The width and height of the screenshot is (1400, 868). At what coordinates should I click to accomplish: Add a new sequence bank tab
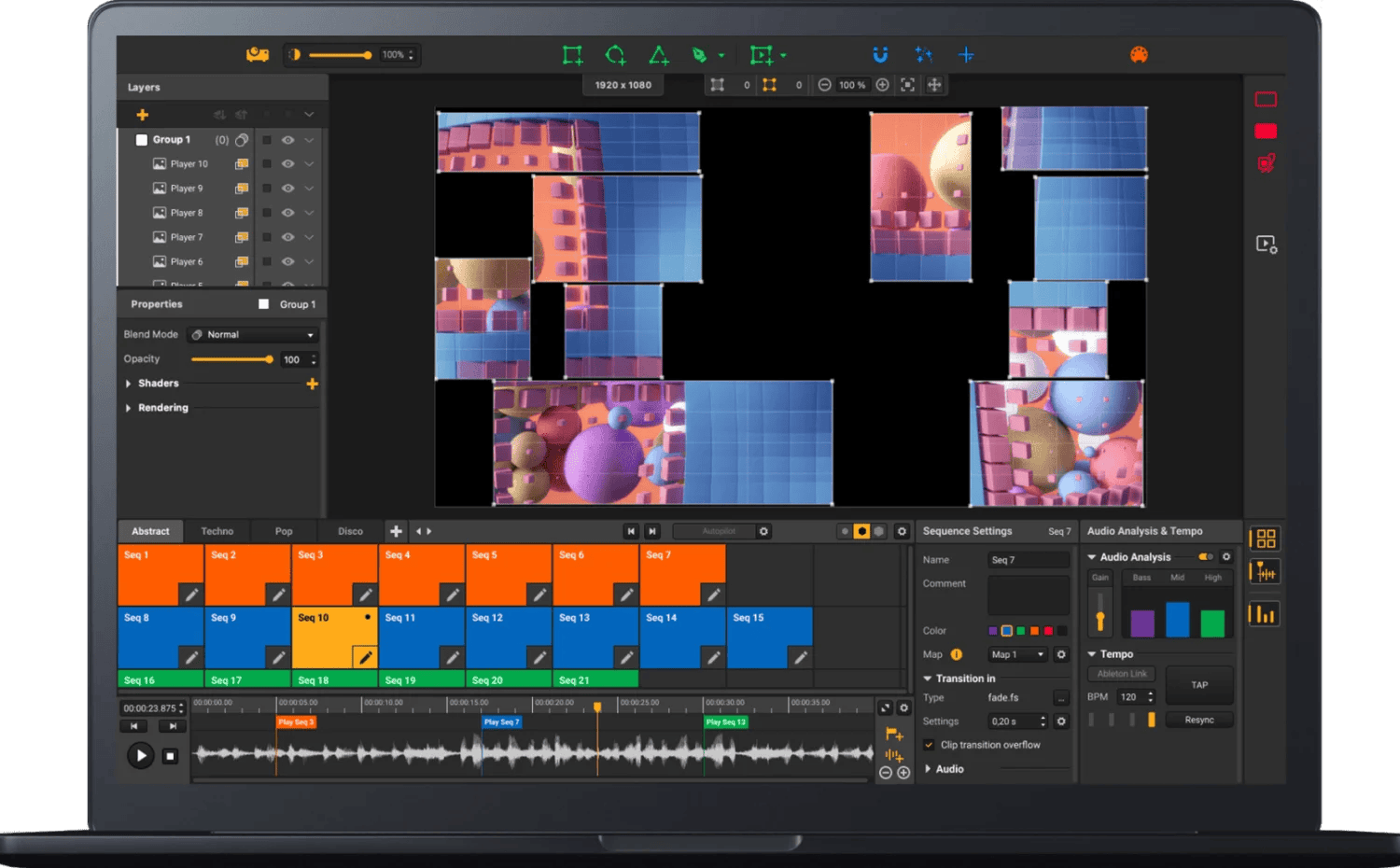pyautogui.click(x=396, y=531)
